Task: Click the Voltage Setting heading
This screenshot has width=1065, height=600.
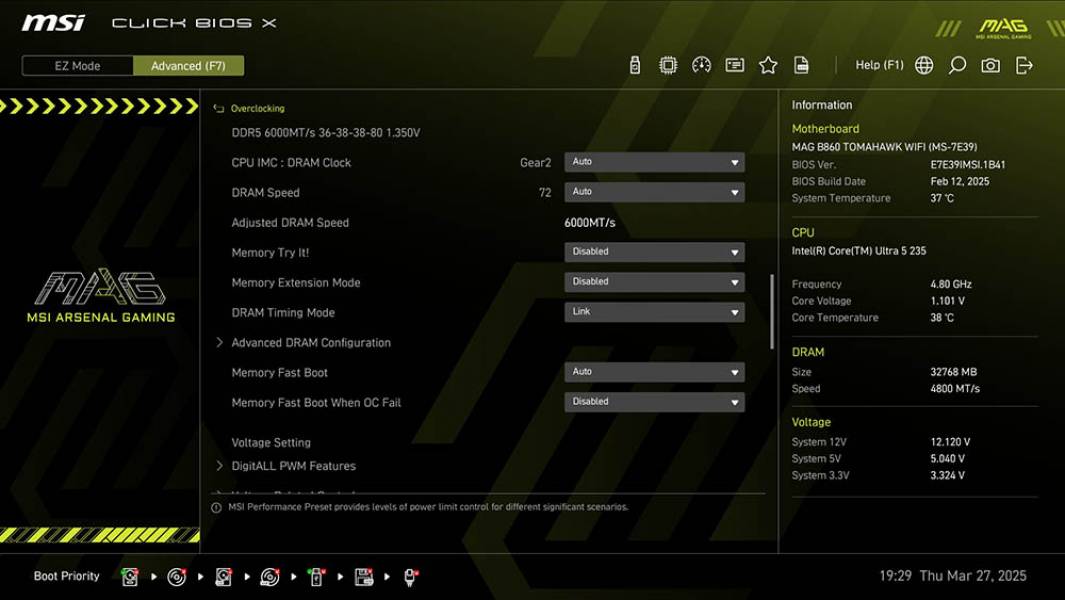Action: pos(271,442)
